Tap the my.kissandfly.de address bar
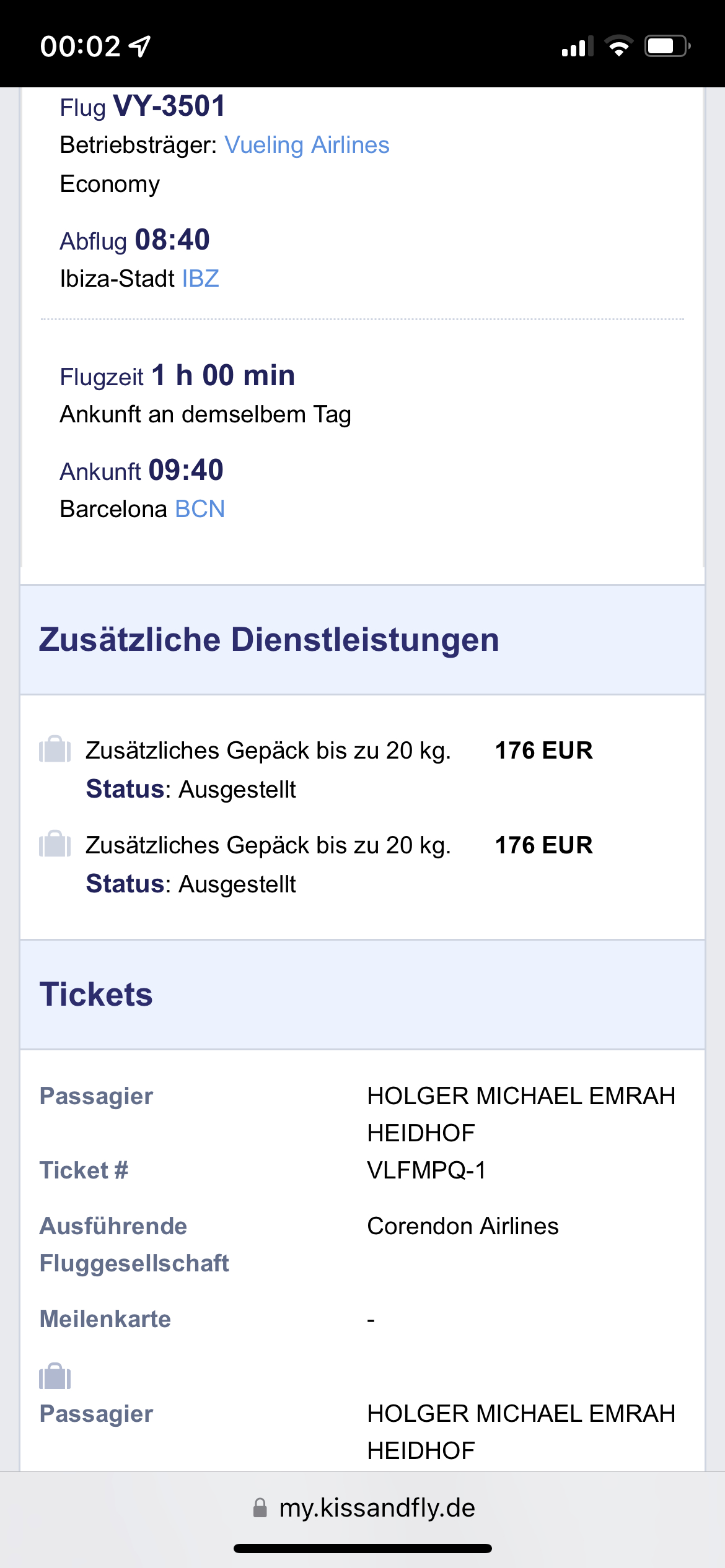The width and height of the screenshot is (725, 1568). coord(377,1508)
